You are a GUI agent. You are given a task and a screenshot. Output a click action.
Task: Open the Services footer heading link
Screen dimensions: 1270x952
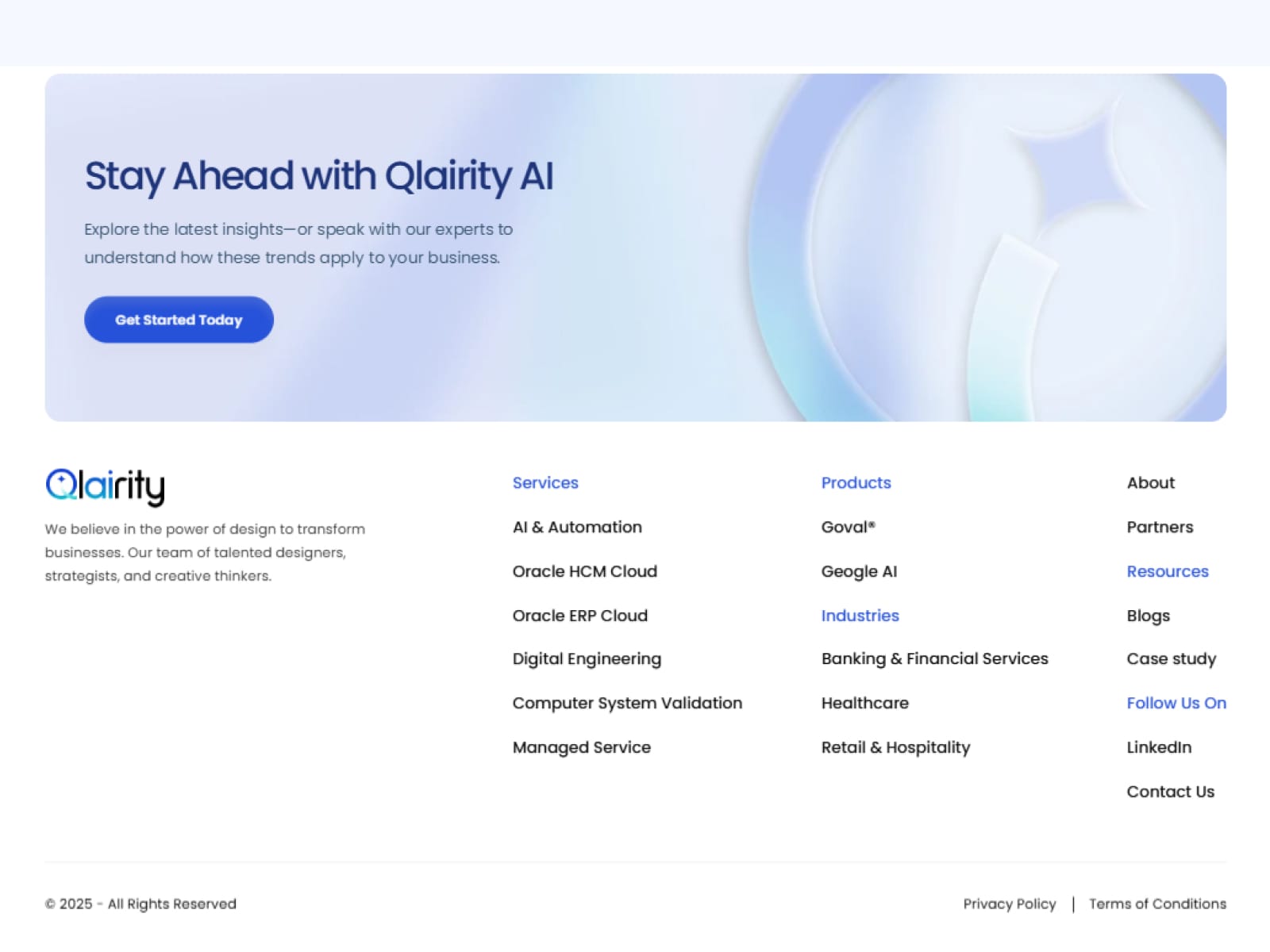pos(545,482)
